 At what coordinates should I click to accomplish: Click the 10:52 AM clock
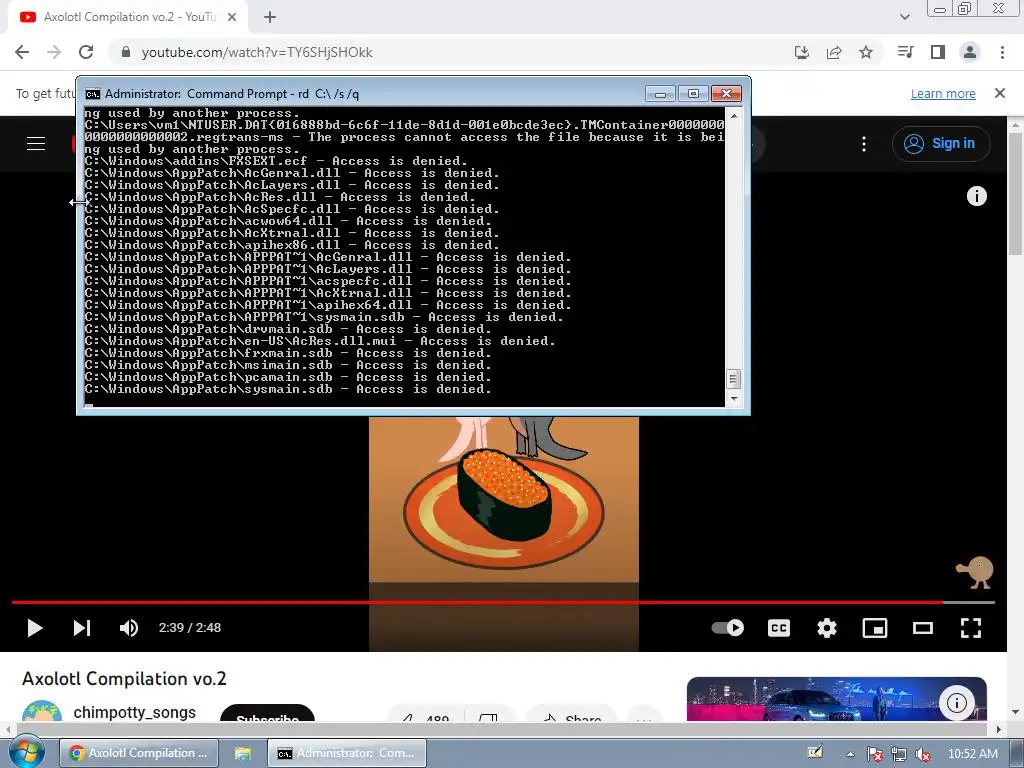tap(972, 754)
